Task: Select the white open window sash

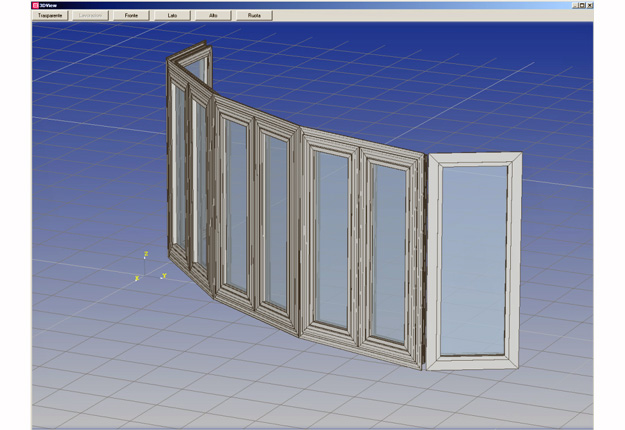Action: coord(474,261)
